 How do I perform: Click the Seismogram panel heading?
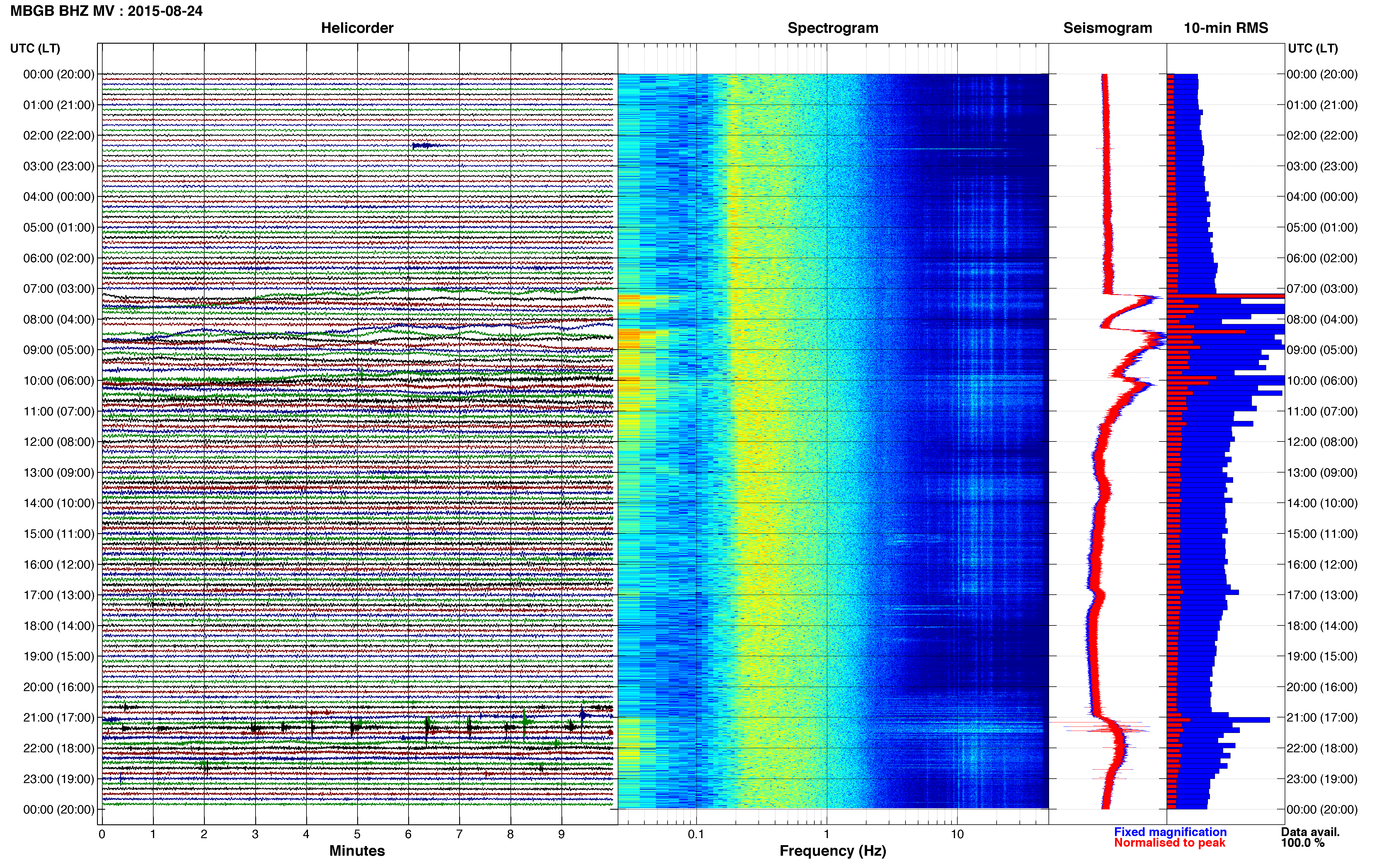point(1108,28)
